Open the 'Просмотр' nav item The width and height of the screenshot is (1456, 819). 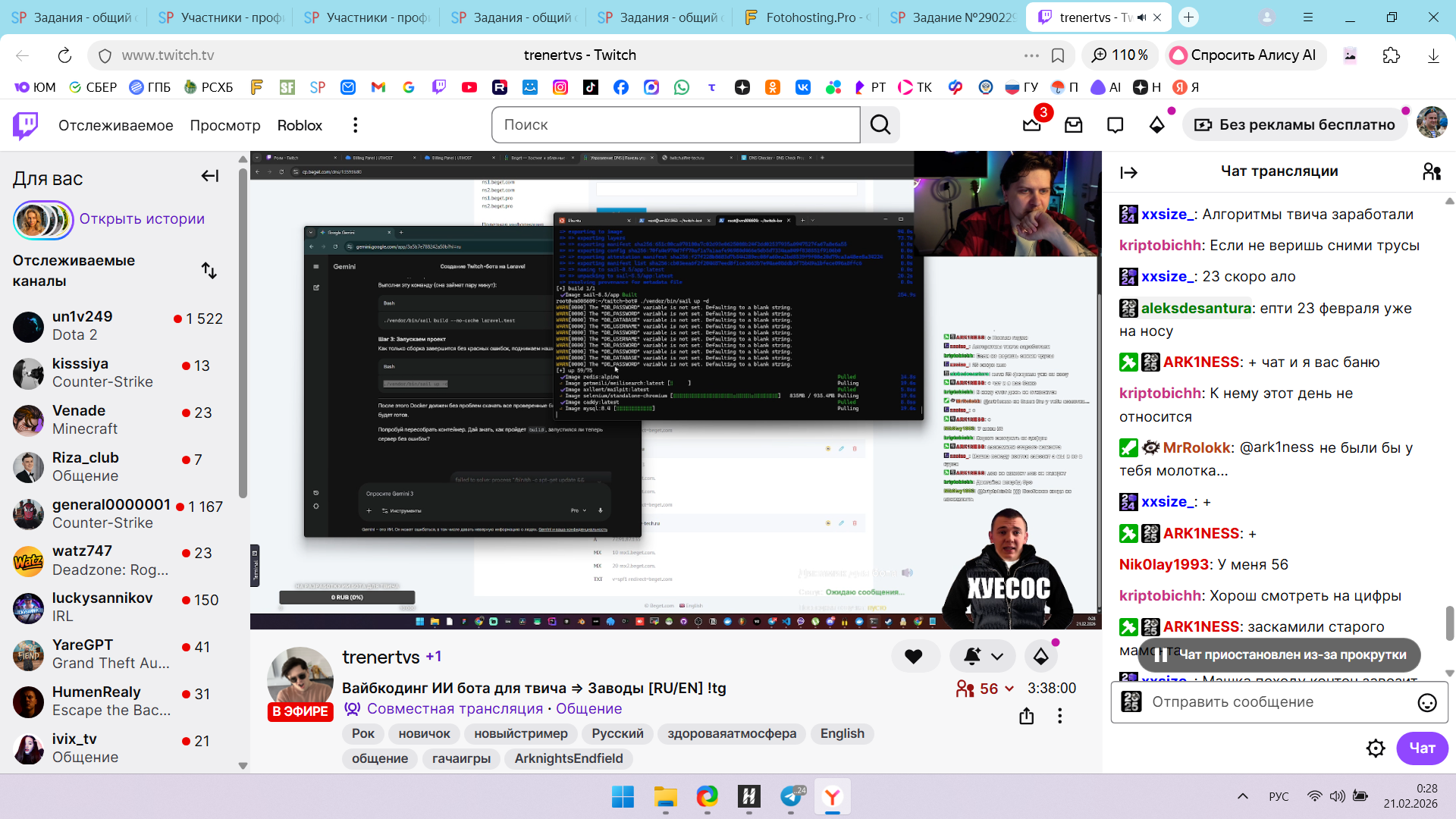(224, 125)
